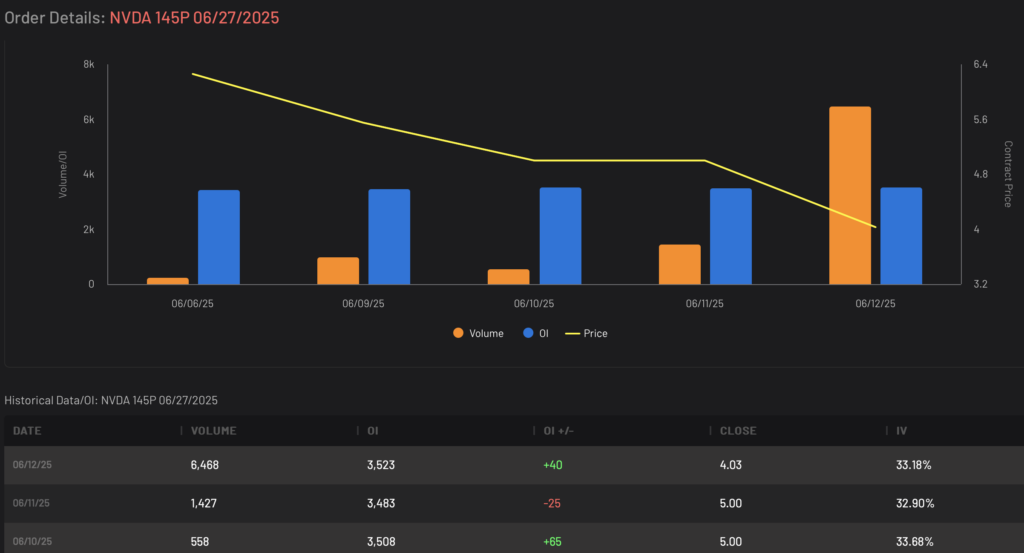
Task: Toggle the OI legend entry
Action: (536, 333)
